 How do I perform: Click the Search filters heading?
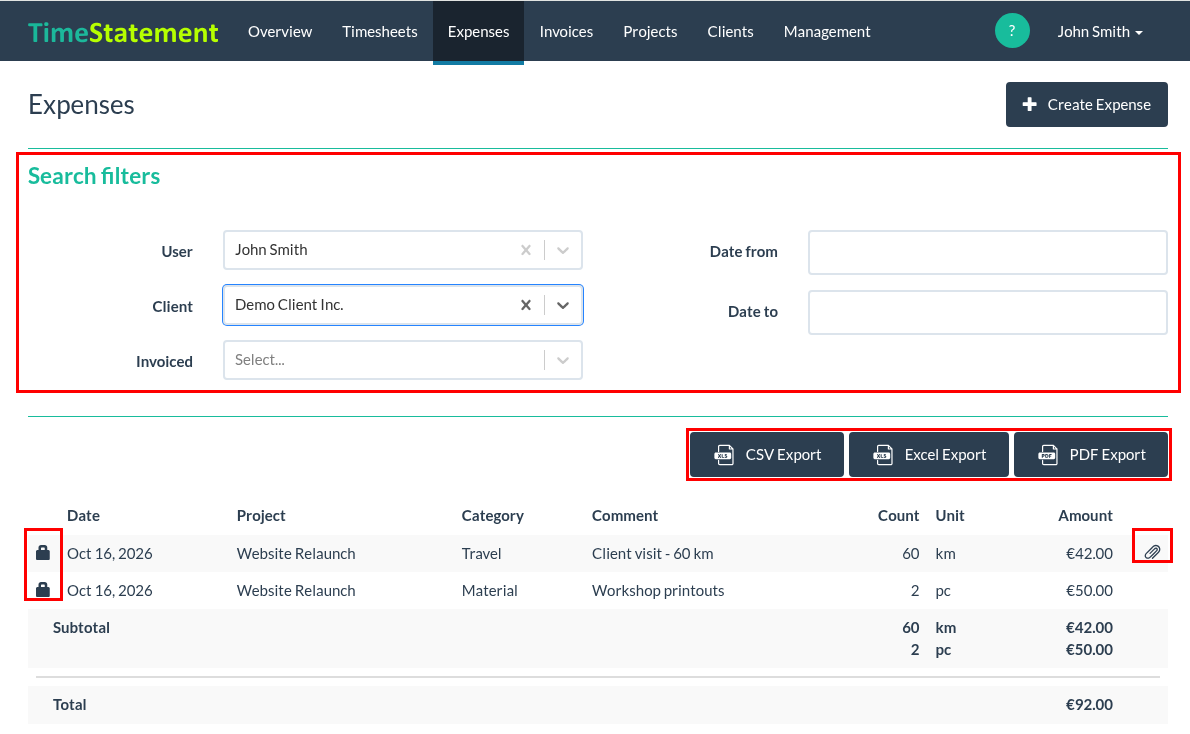click(x=94, y=176)
